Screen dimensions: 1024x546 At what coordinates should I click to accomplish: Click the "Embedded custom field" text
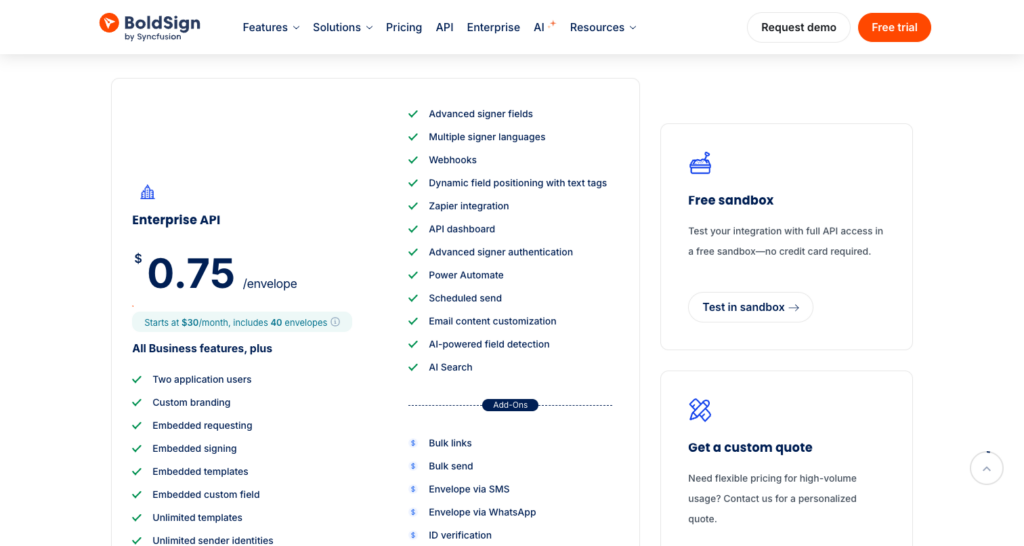206,494
